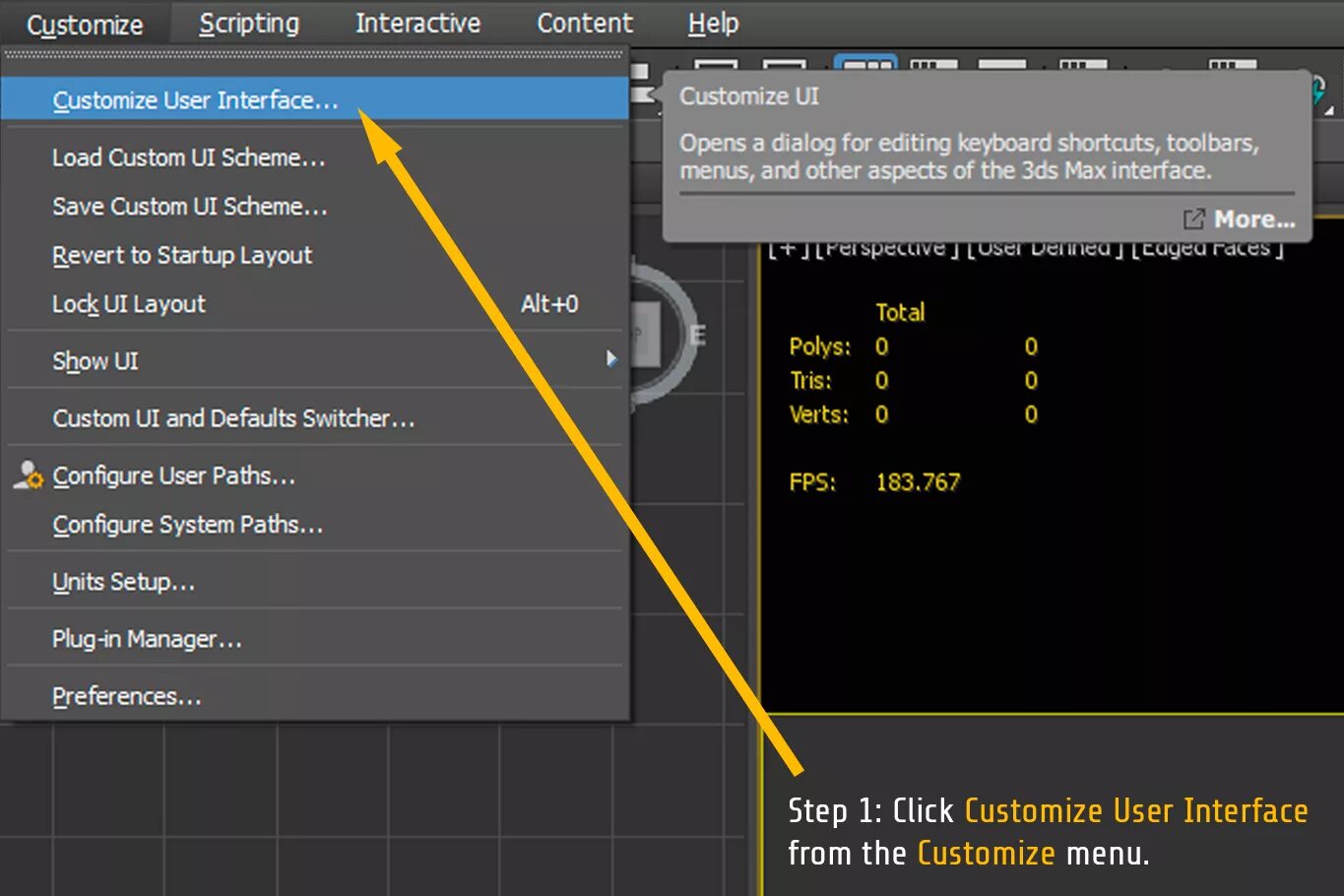The width and height of the screenshot is (1344, 896).
Task: Click the Verts: statistic label
Action: coord(818,415)
